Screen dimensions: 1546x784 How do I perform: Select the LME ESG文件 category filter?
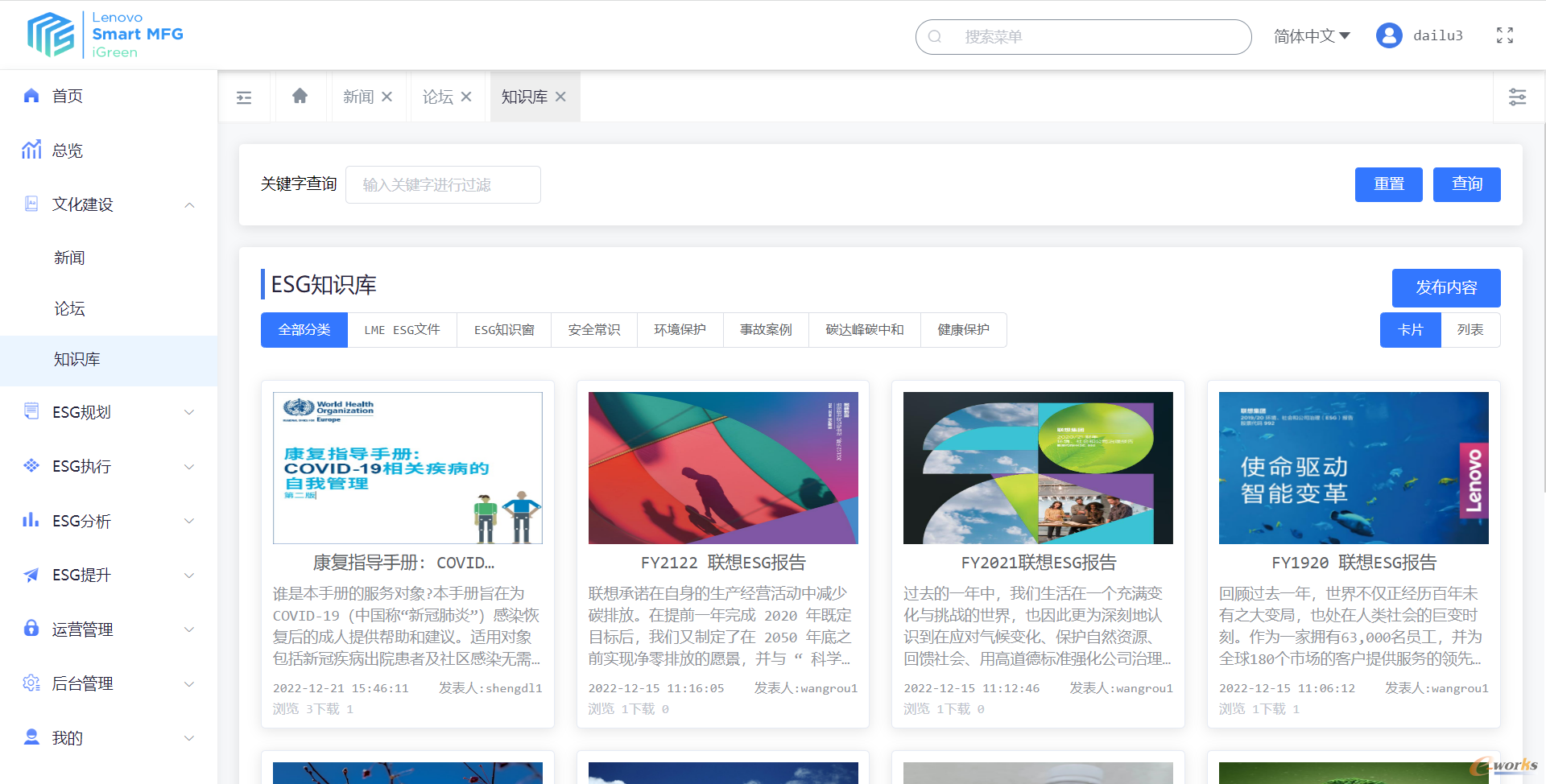[x=402, y=330]
